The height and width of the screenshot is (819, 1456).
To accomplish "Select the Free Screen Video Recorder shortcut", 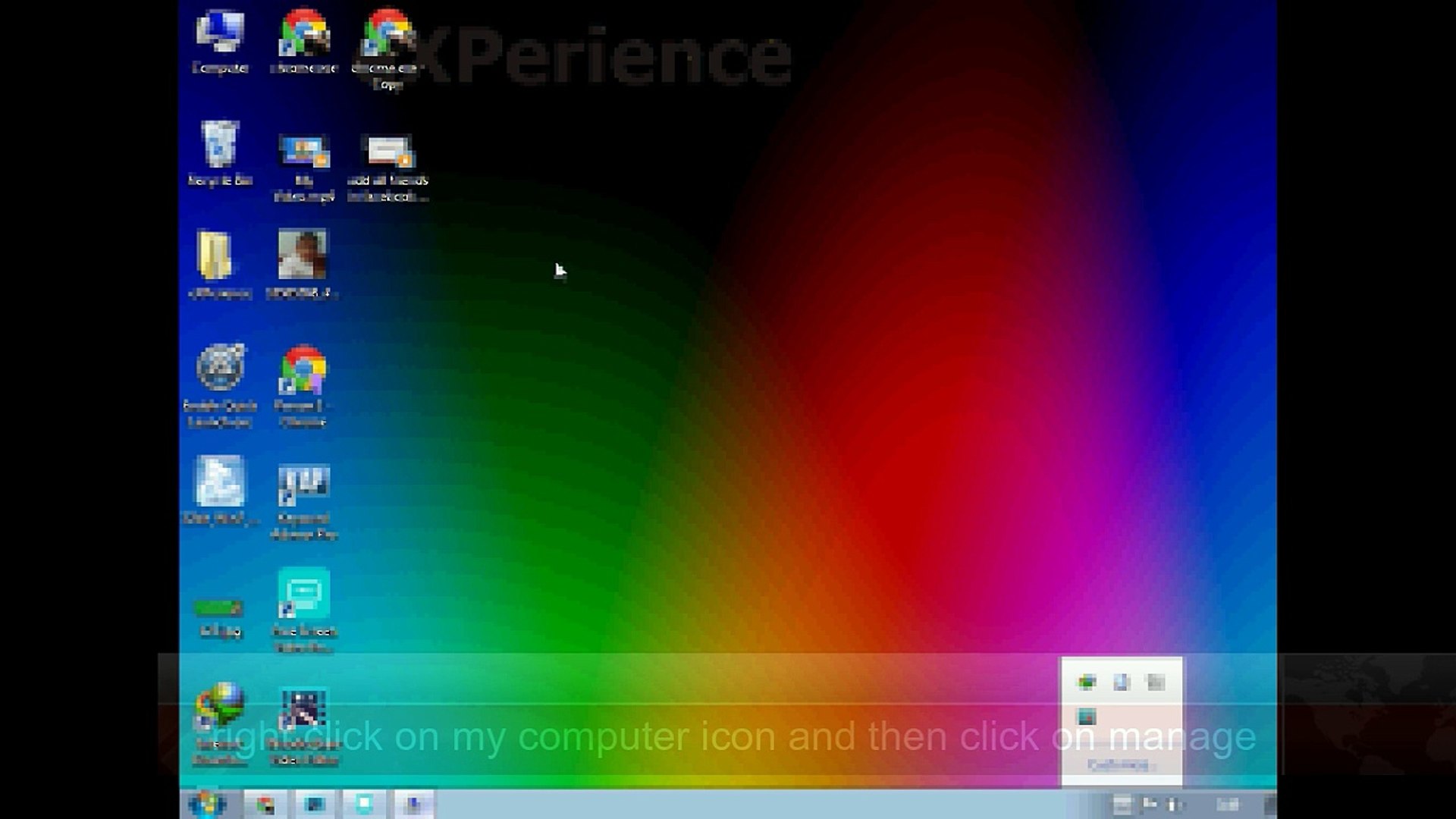I will tap(303, 594).
